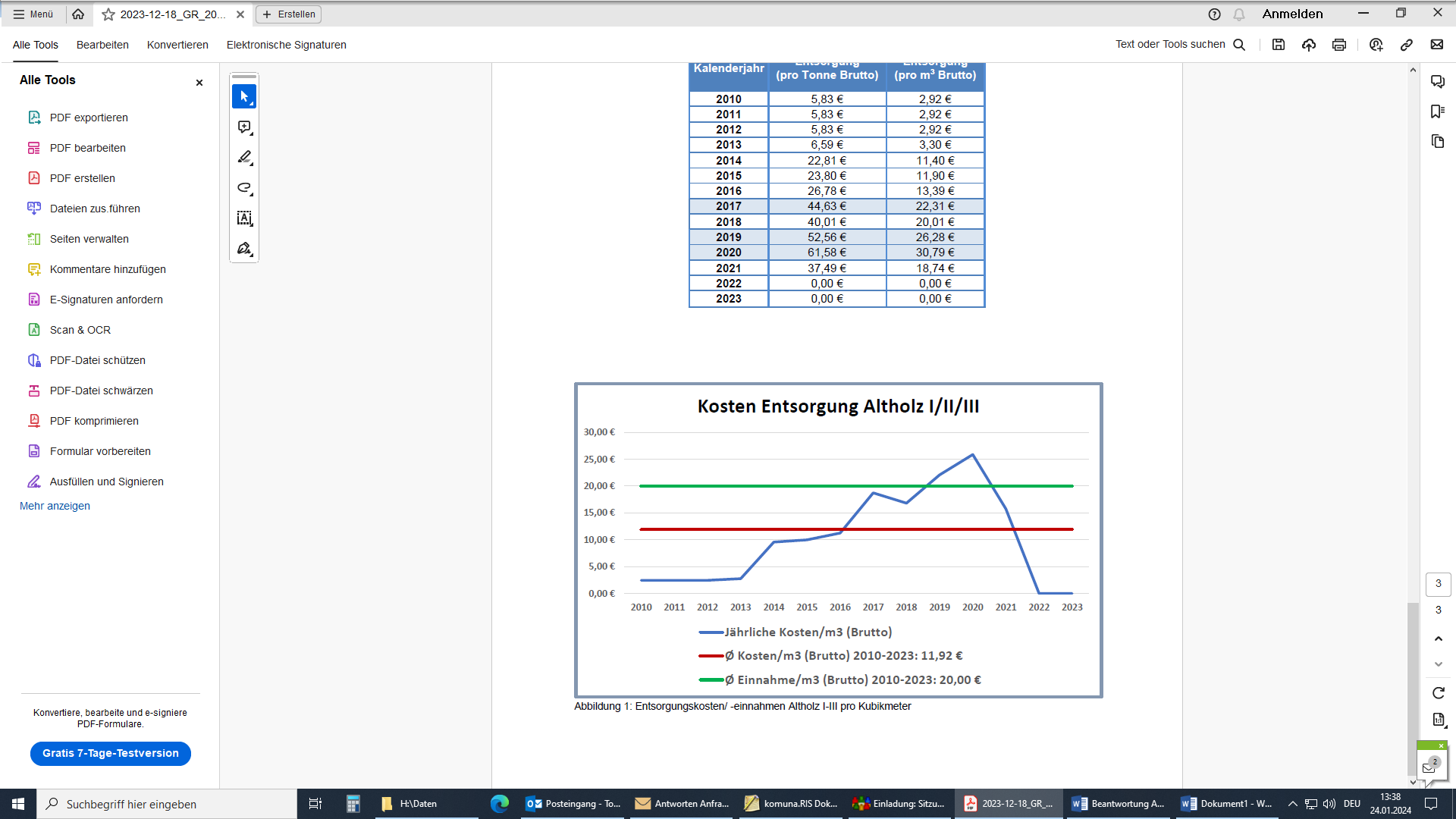1456x819 pixels.
Task: Click the chart title Kosten Entsorgung Altholz
Action: 838,406
